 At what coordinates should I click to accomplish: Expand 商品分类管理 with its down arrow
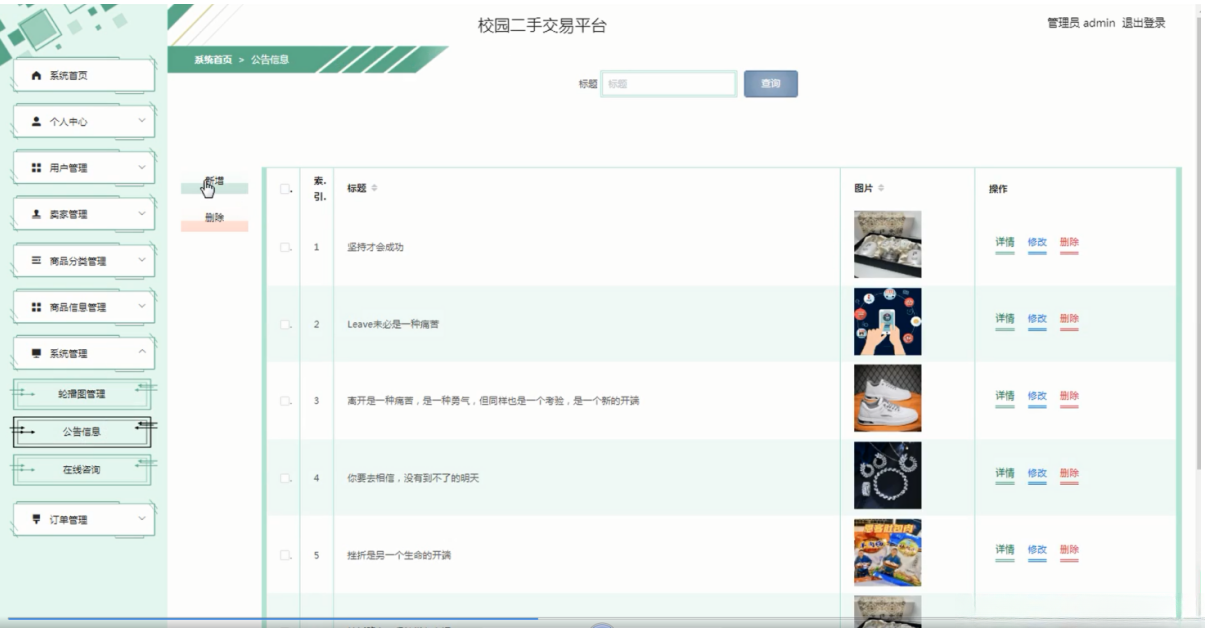click(141, 260)
